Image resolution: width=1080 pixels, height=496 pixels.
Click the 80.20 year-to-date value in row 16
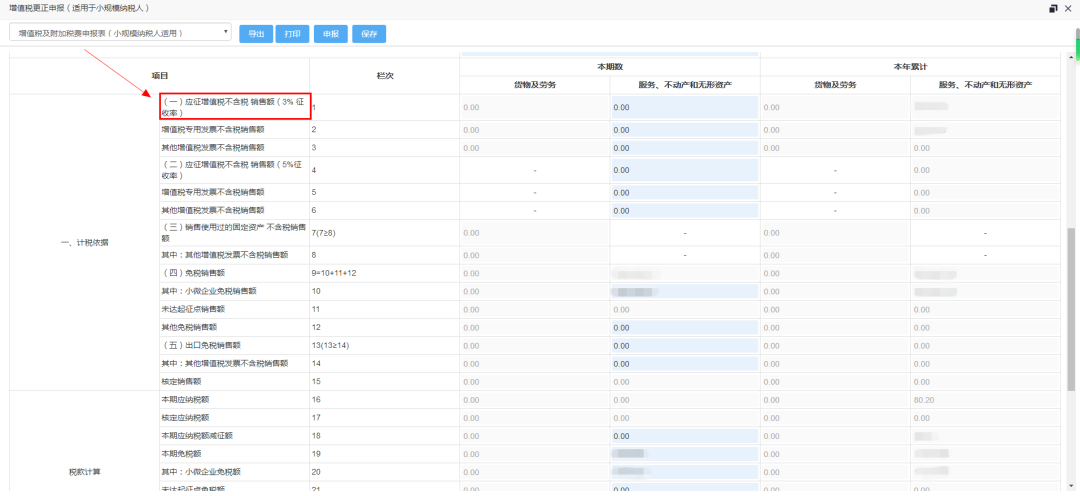point(925,400)
